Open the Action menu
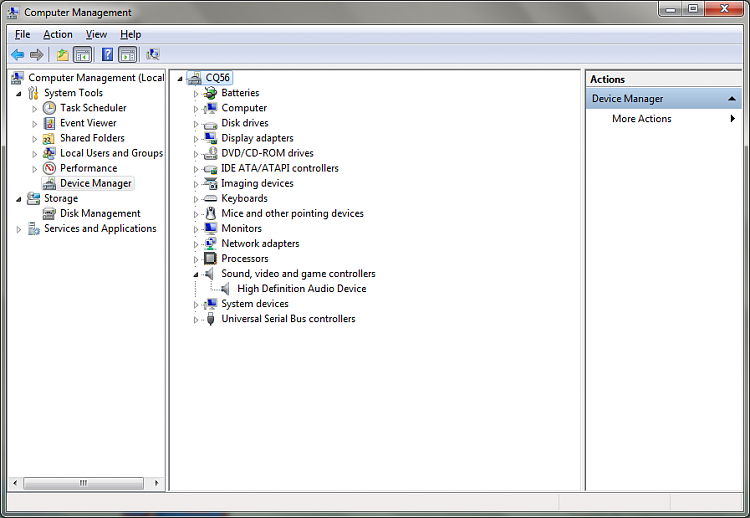The height and width of the screenshot is (518, 750). [58, 34]
